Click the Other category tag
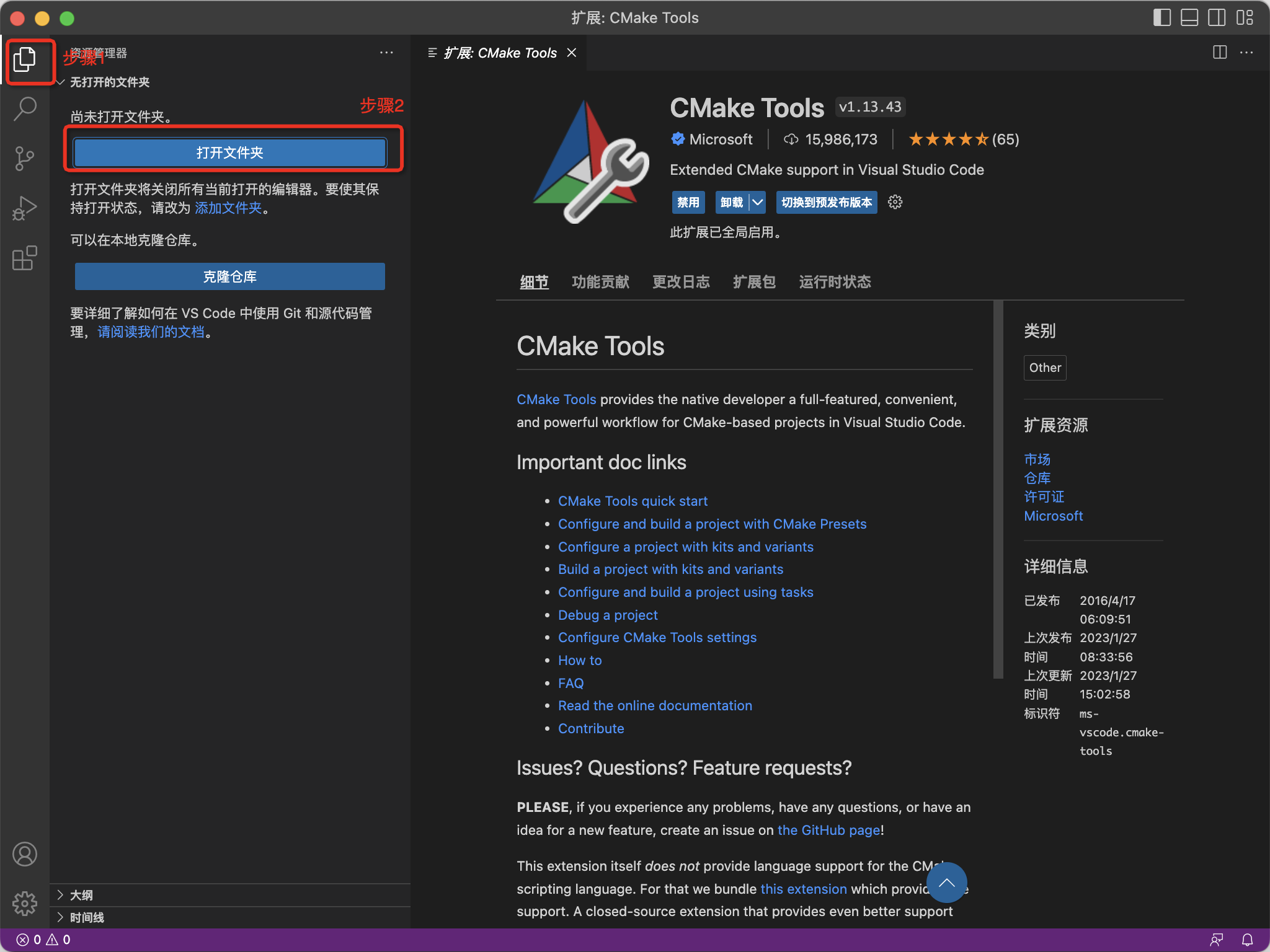This screenshot has height=952, width=1270. coord(1045,368)
